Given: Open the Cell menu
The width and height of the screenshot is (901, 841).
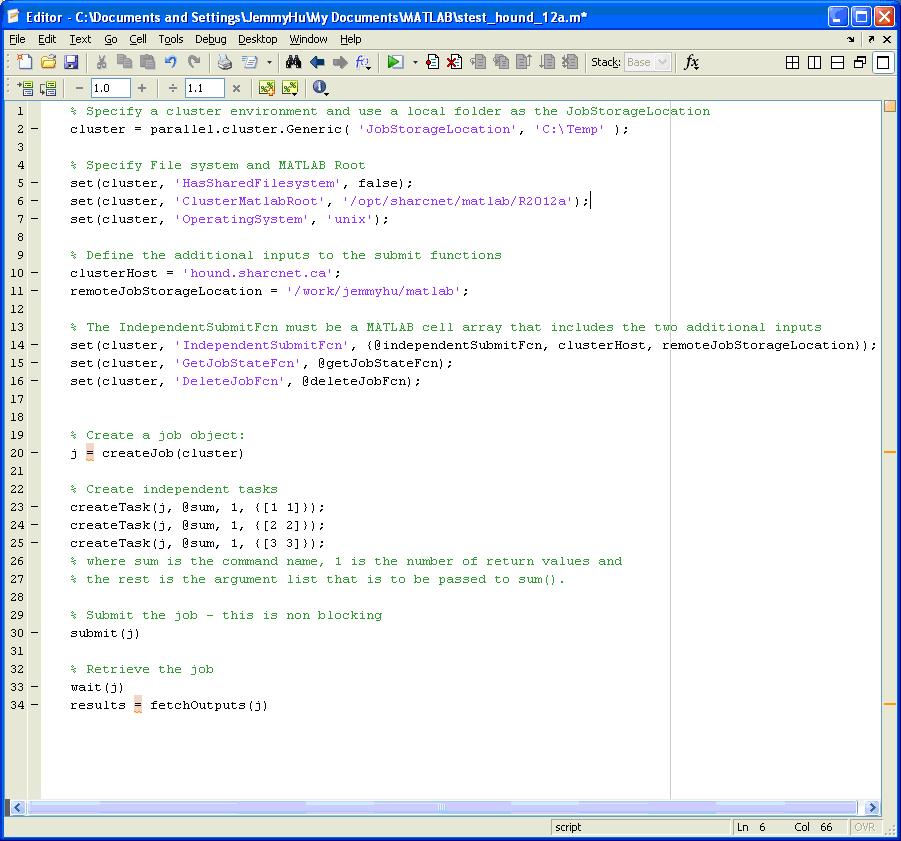Looking at the screenshot, I should click(138, 39).
